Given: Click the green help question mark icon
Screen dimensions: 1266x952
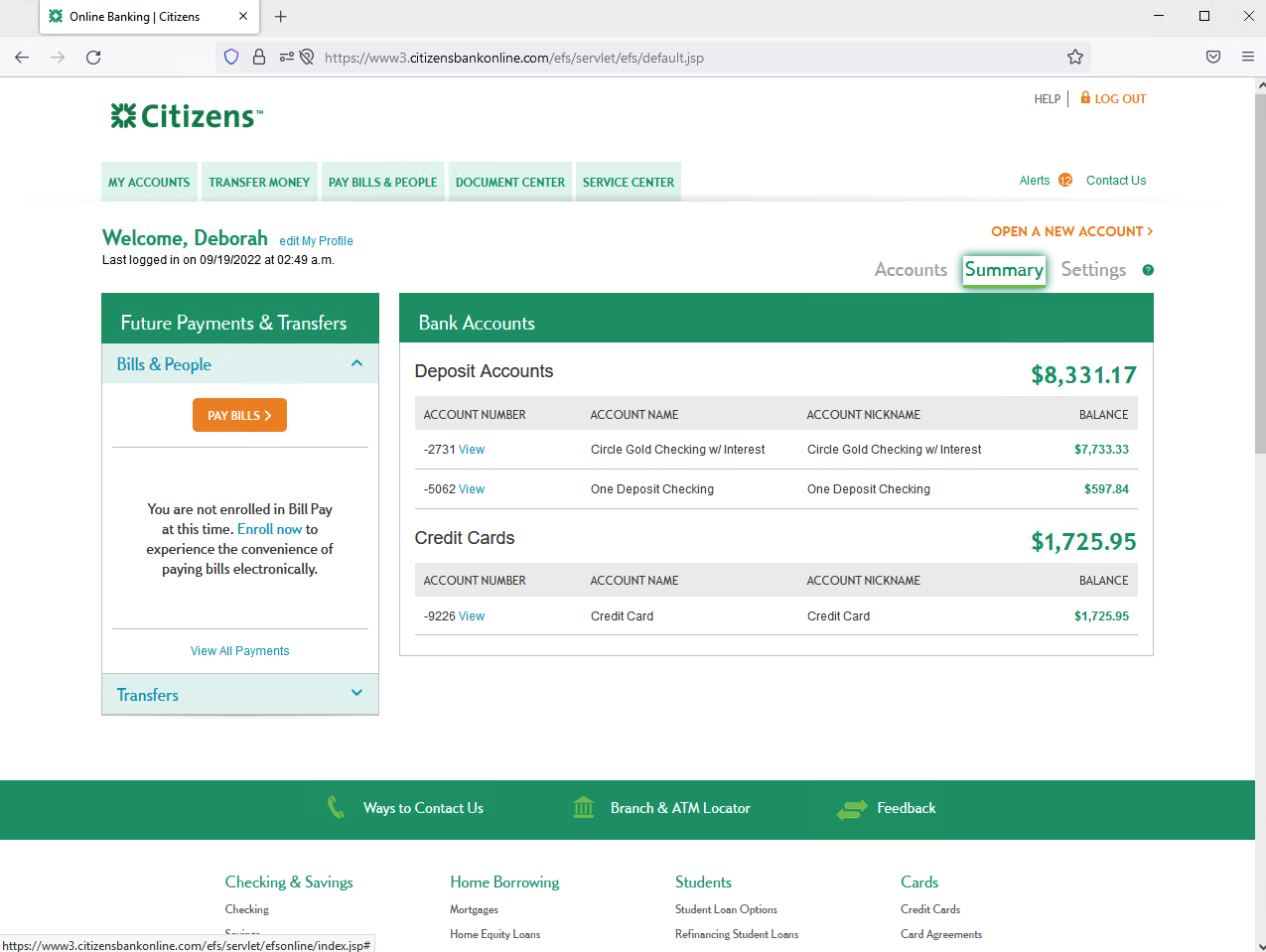Looking at the screenshot, I should click(1148, 270).
